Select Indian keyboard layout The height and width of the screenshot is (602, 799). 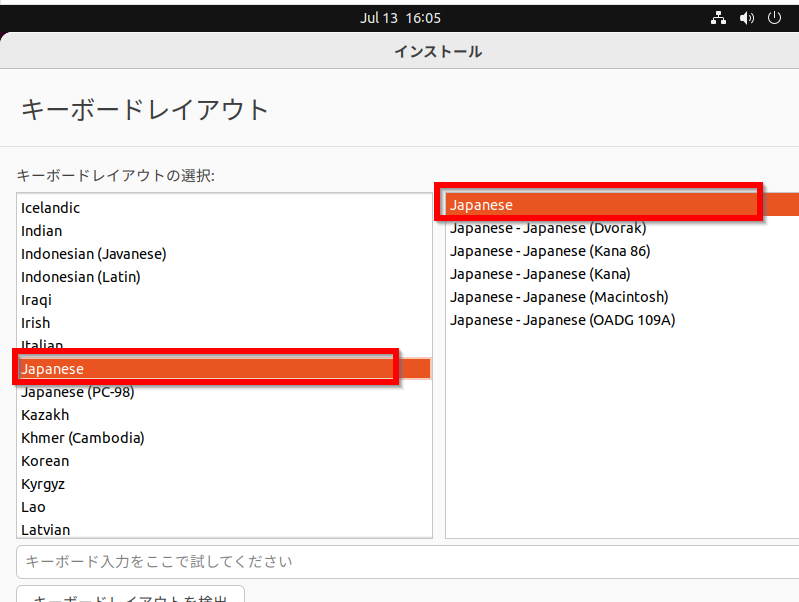(x=41, y=231)
